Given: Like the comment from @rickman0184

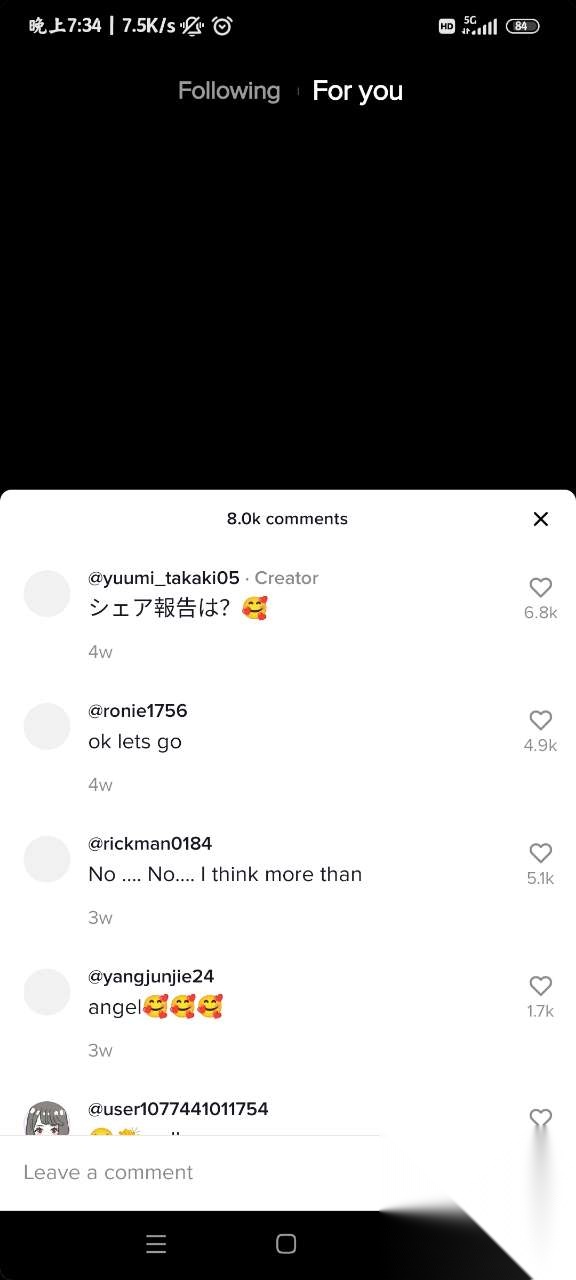Looking at the screenshot, I should coord(540,854).
